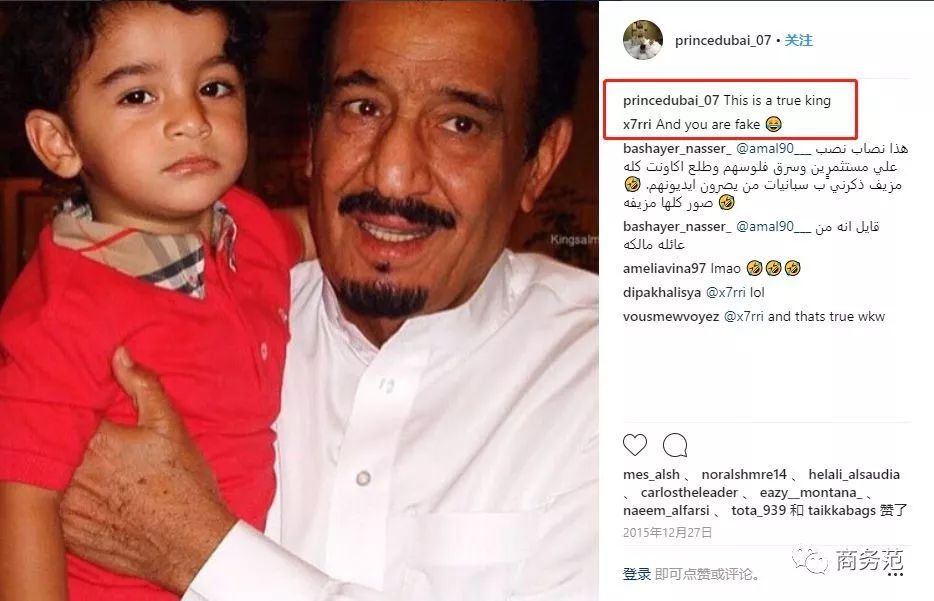Click the main post photo

tap(299, 300)
